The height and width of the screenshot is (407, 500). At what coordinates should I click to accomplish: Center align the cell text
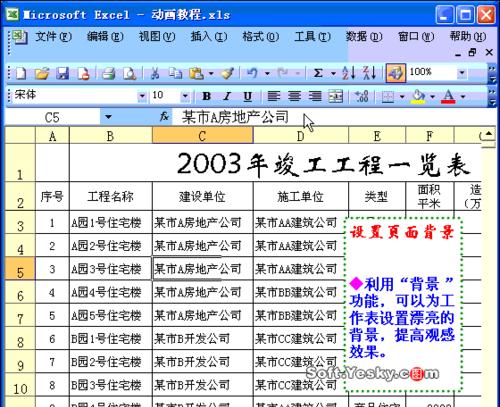point(294,96)
